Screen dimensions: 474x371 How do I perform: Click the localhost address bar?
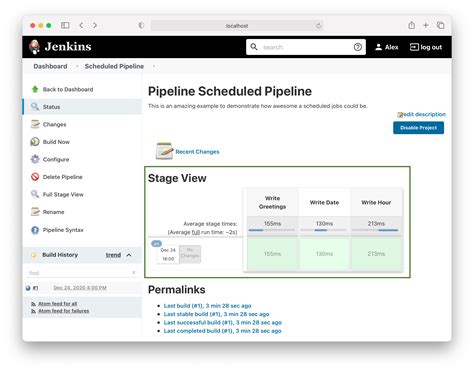[237, 26]
